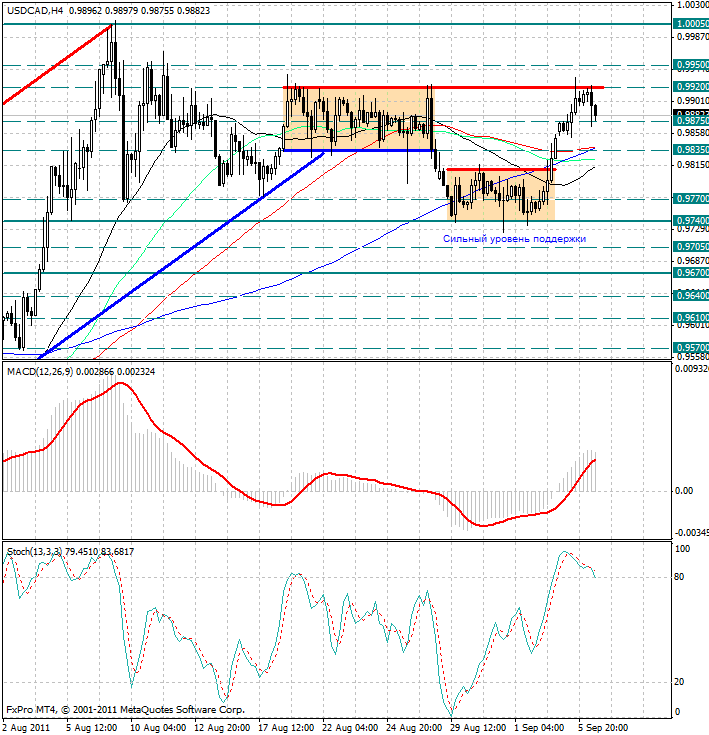Click the 5 Sep 20:00 time label
The height and width of the screenshot is (735, 709).
604,728
